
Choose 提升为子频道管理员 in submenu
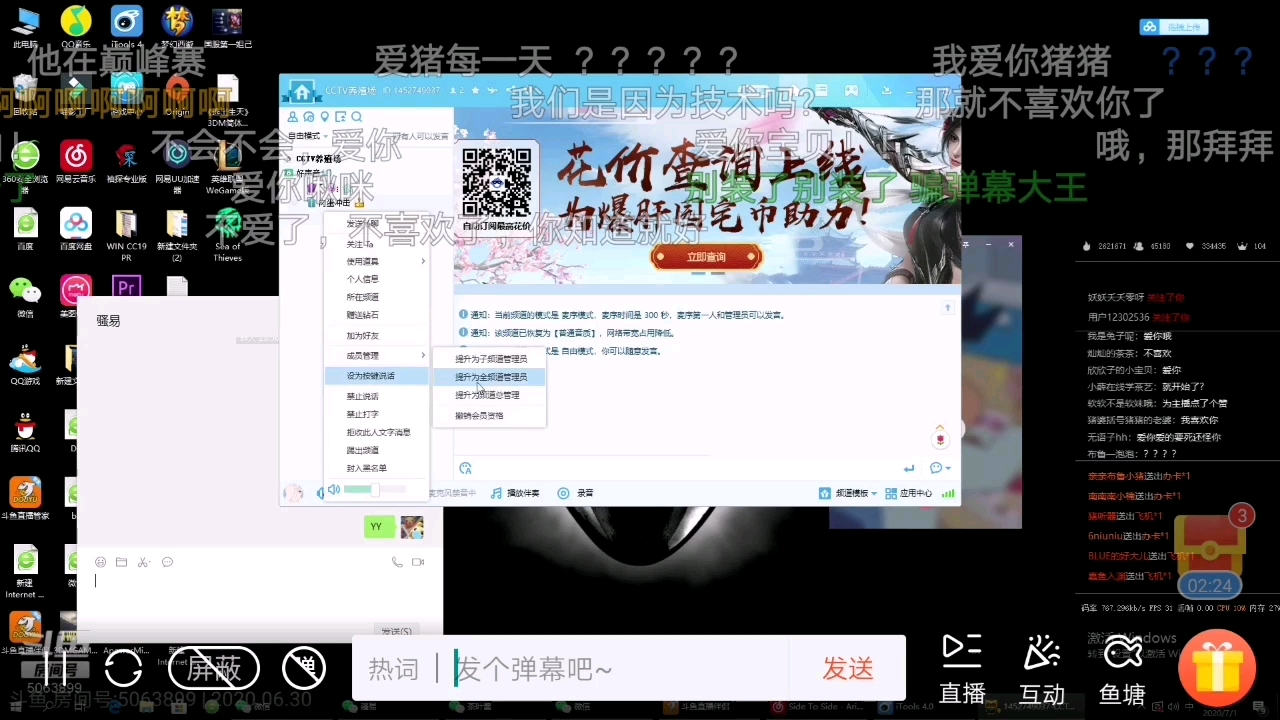490,358
